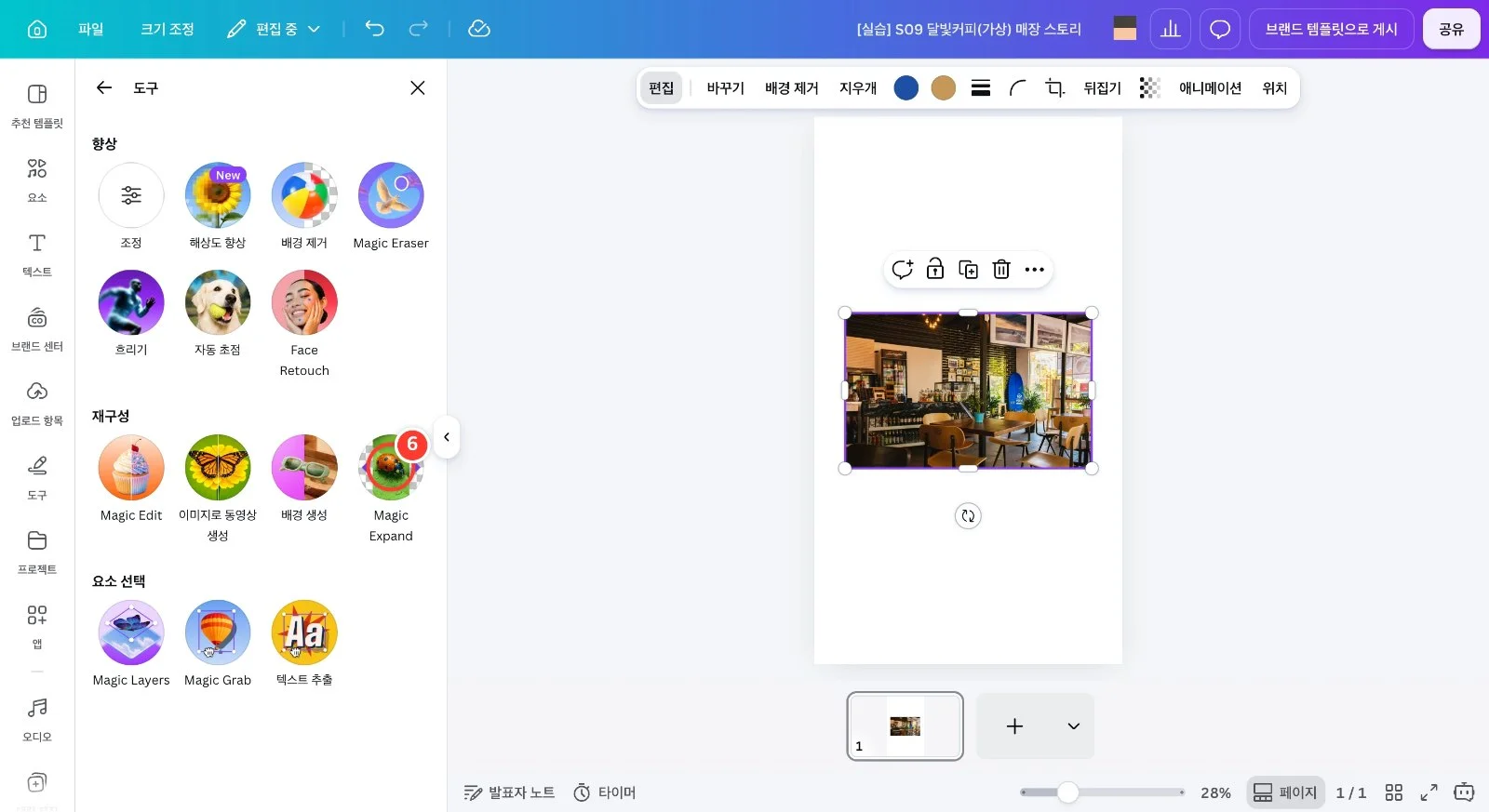Open the Face Retouch tool
The width and height of the screenshot is (1489, 812).
click(x=304, y=302)
